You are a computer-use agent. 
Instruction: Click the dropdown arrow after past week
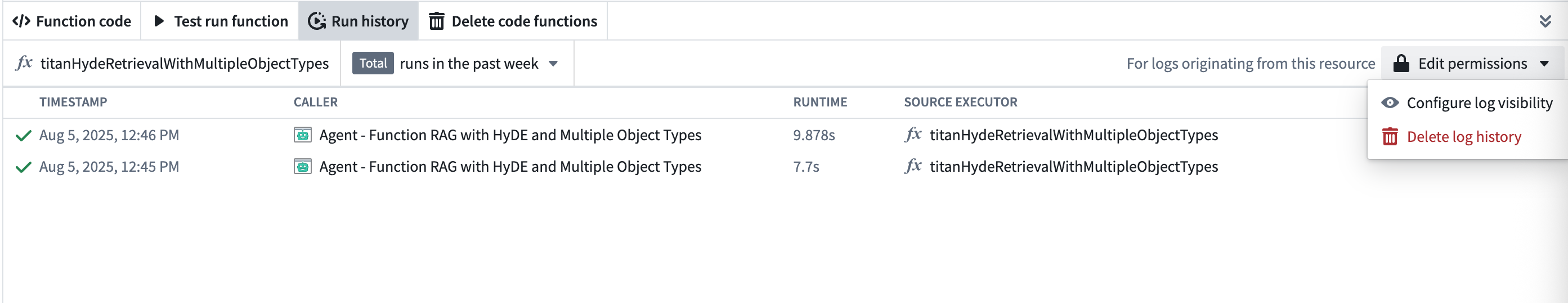553,64
